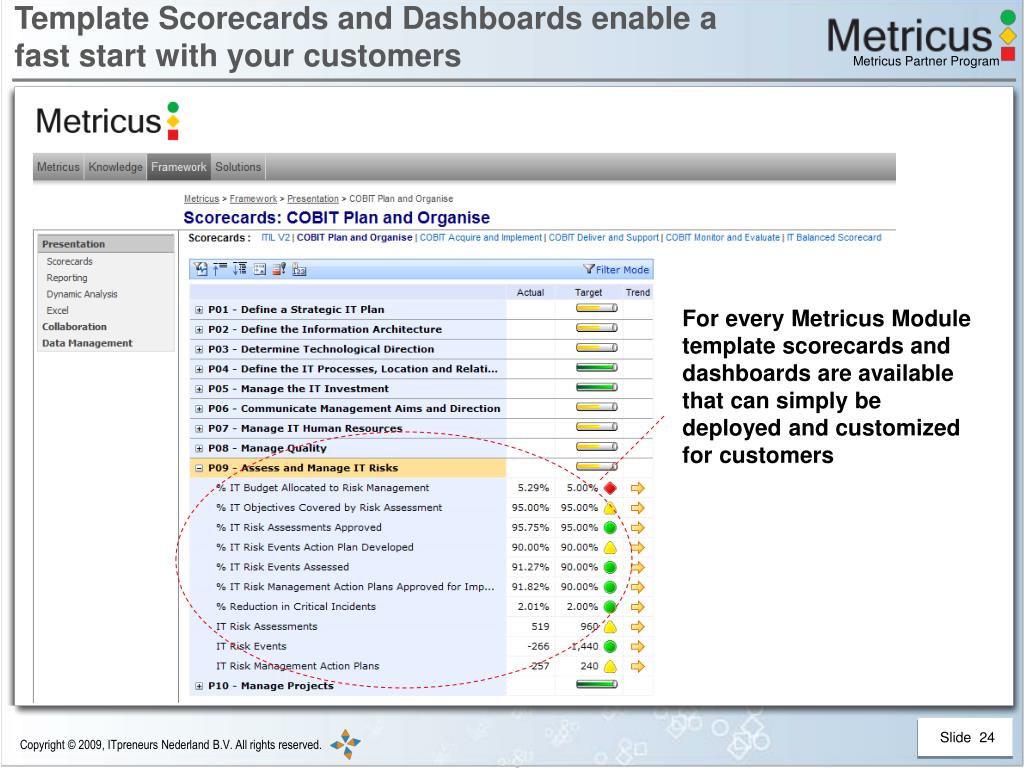Image resolution: width=1024 pixels, height=768 pixels.
Task: Click the 123 number format toolbar icon
Action: point(299,269)
